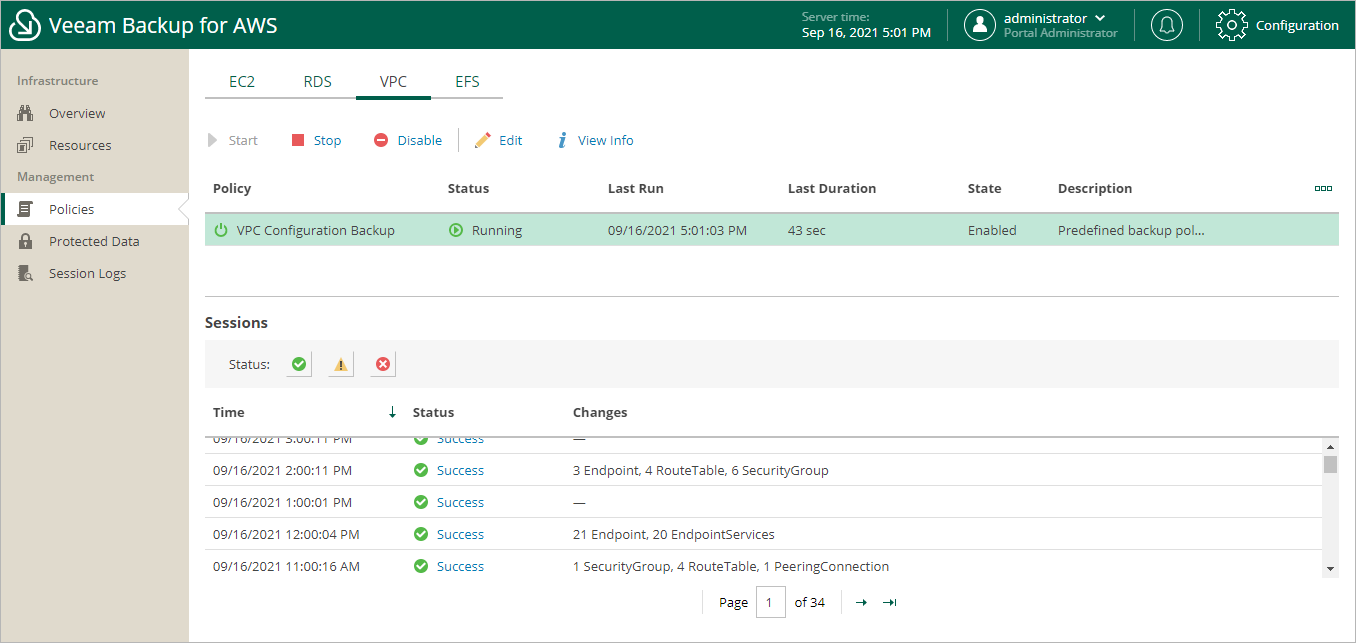Filter sessions by Warning status
Image resolution: width=1356 pixels, height=643 pixels.
(x=339, y=363)
